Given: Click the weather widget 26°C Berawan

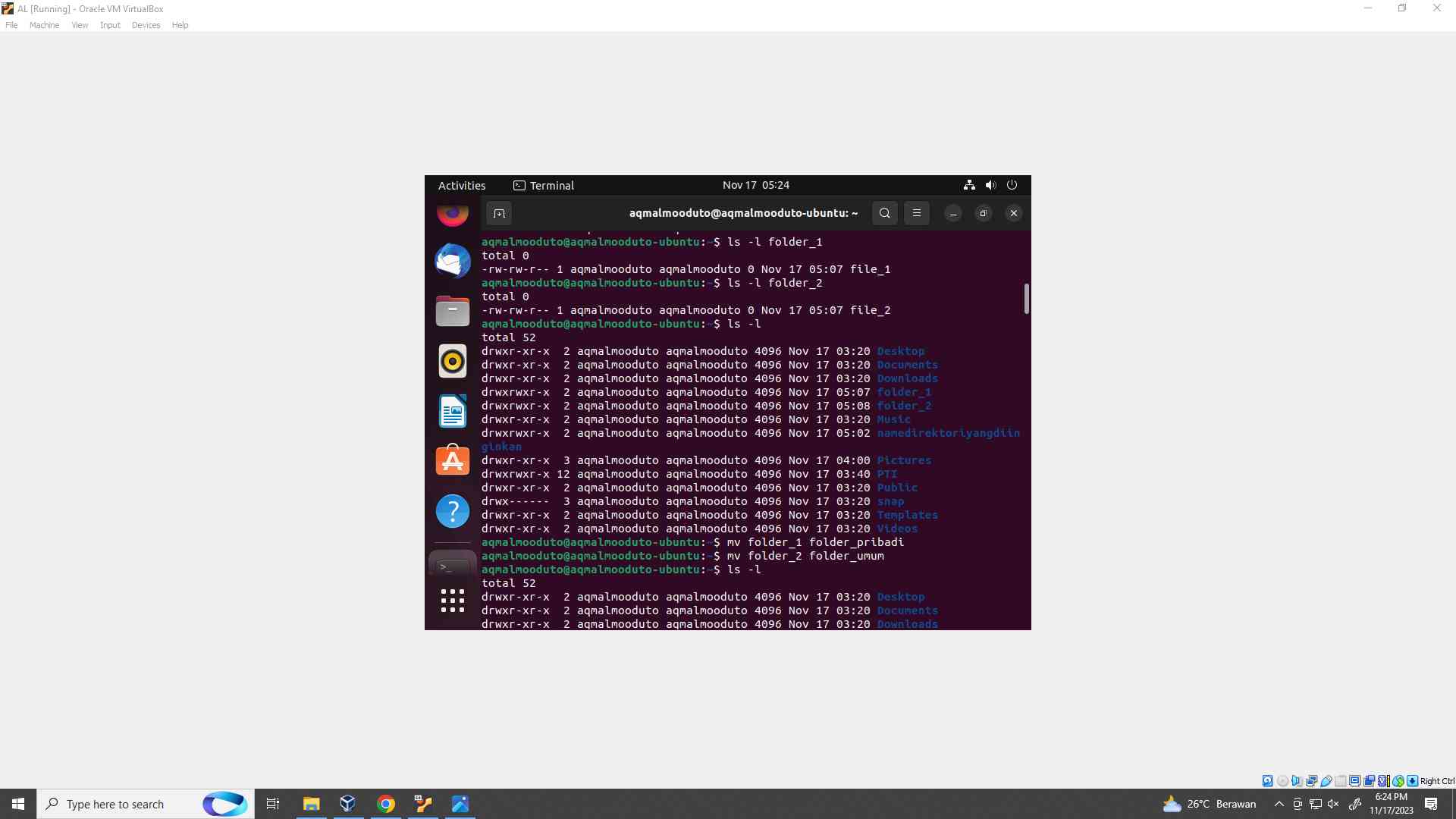Looking at the screenshot, I should point(1210,804).
